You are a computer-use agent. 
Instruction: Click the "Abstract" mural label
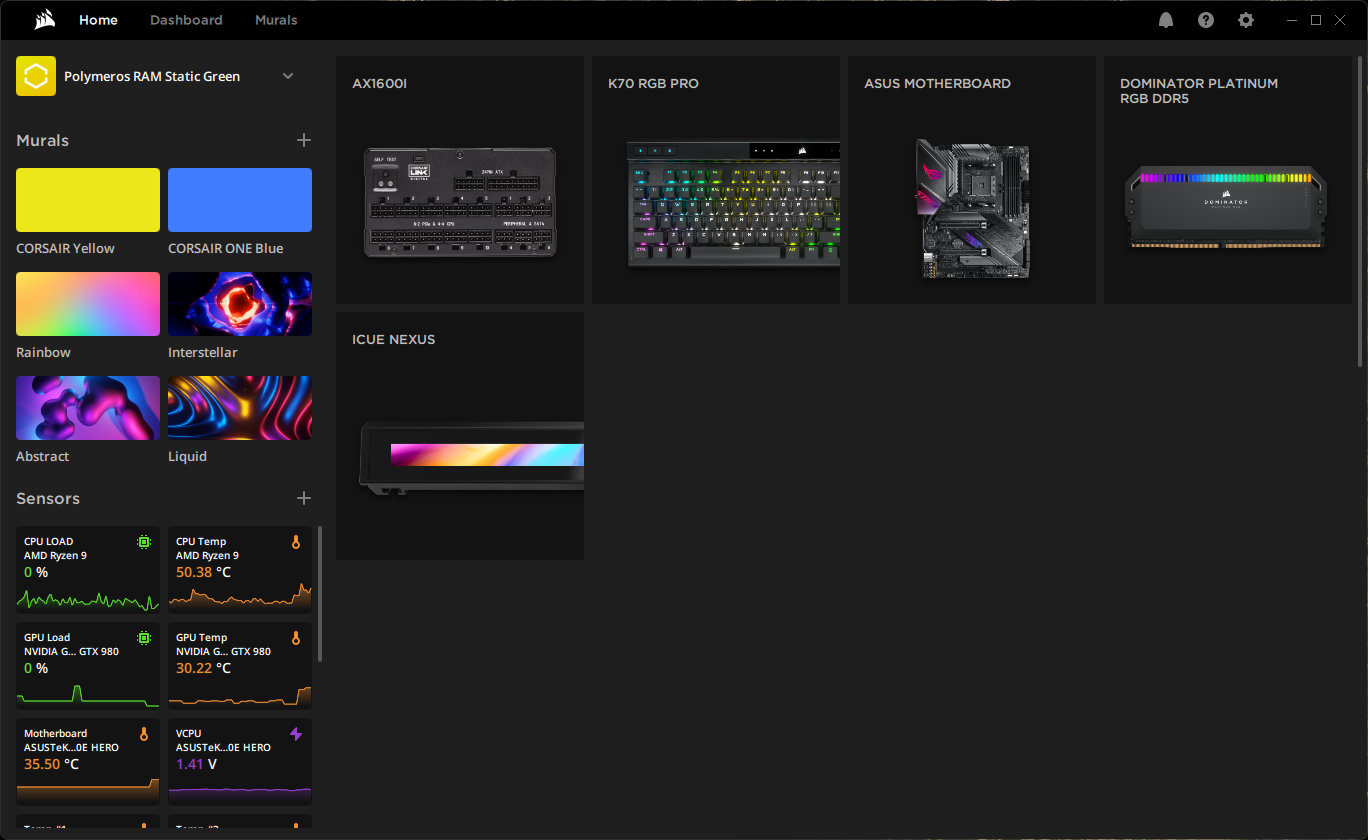point(43,456)
